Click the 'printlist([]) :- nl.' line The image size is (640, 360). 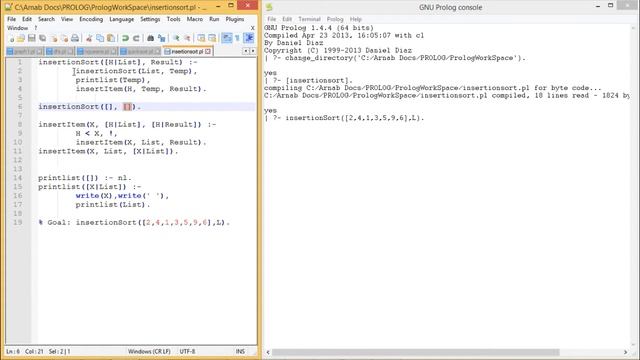click(85, 178)
